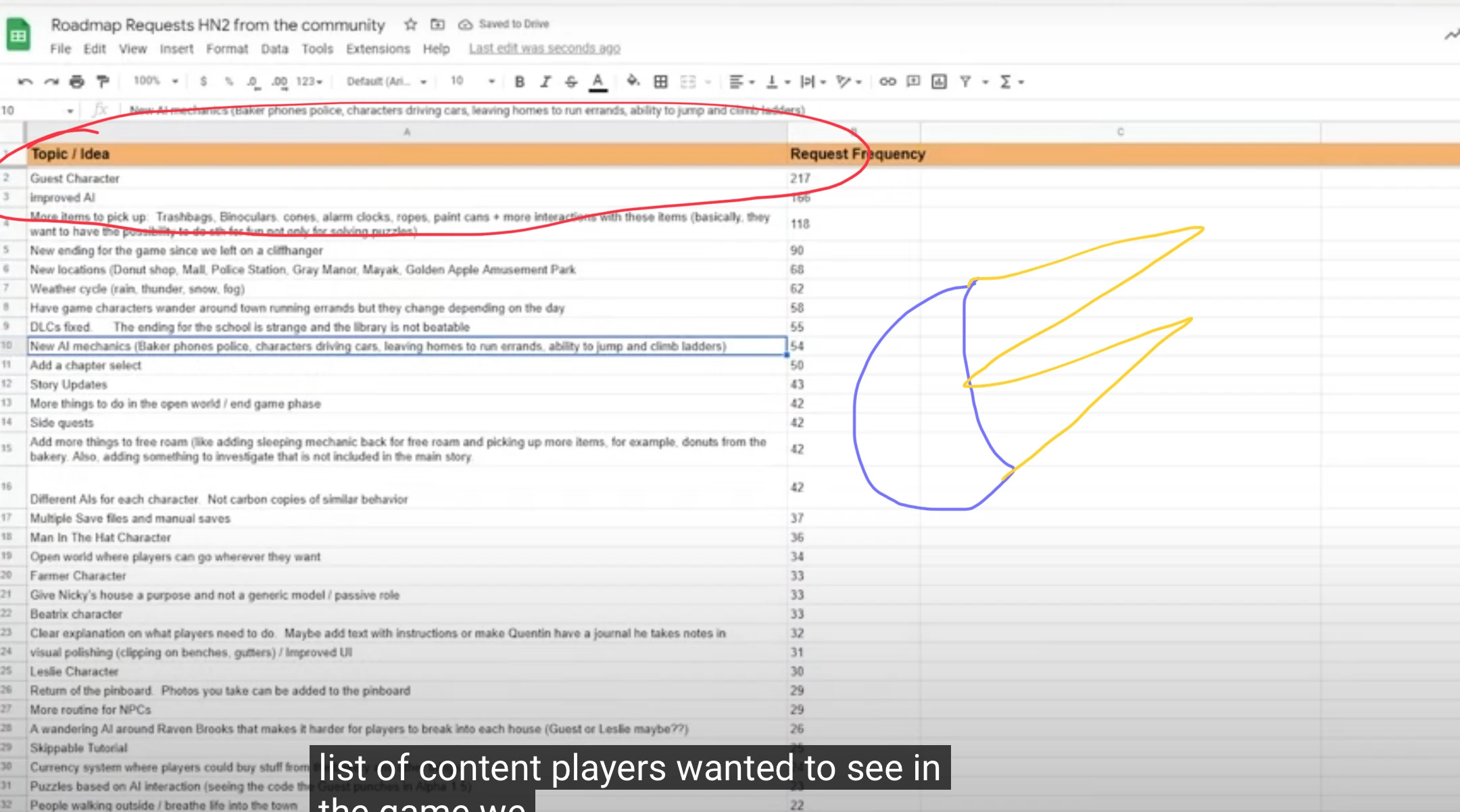Click the Undo icon
Viewport: 1460px width, 812px height.
coord(26,82)
